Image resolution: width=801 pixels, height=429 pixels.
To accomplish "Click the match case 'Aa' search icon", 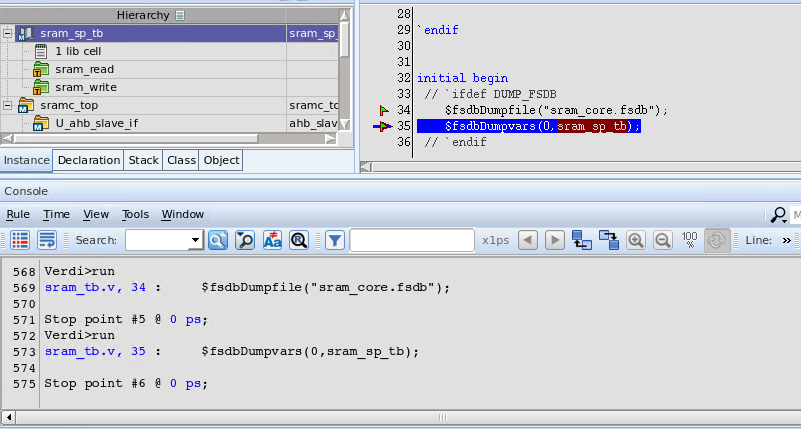I will tap(272, 240).
